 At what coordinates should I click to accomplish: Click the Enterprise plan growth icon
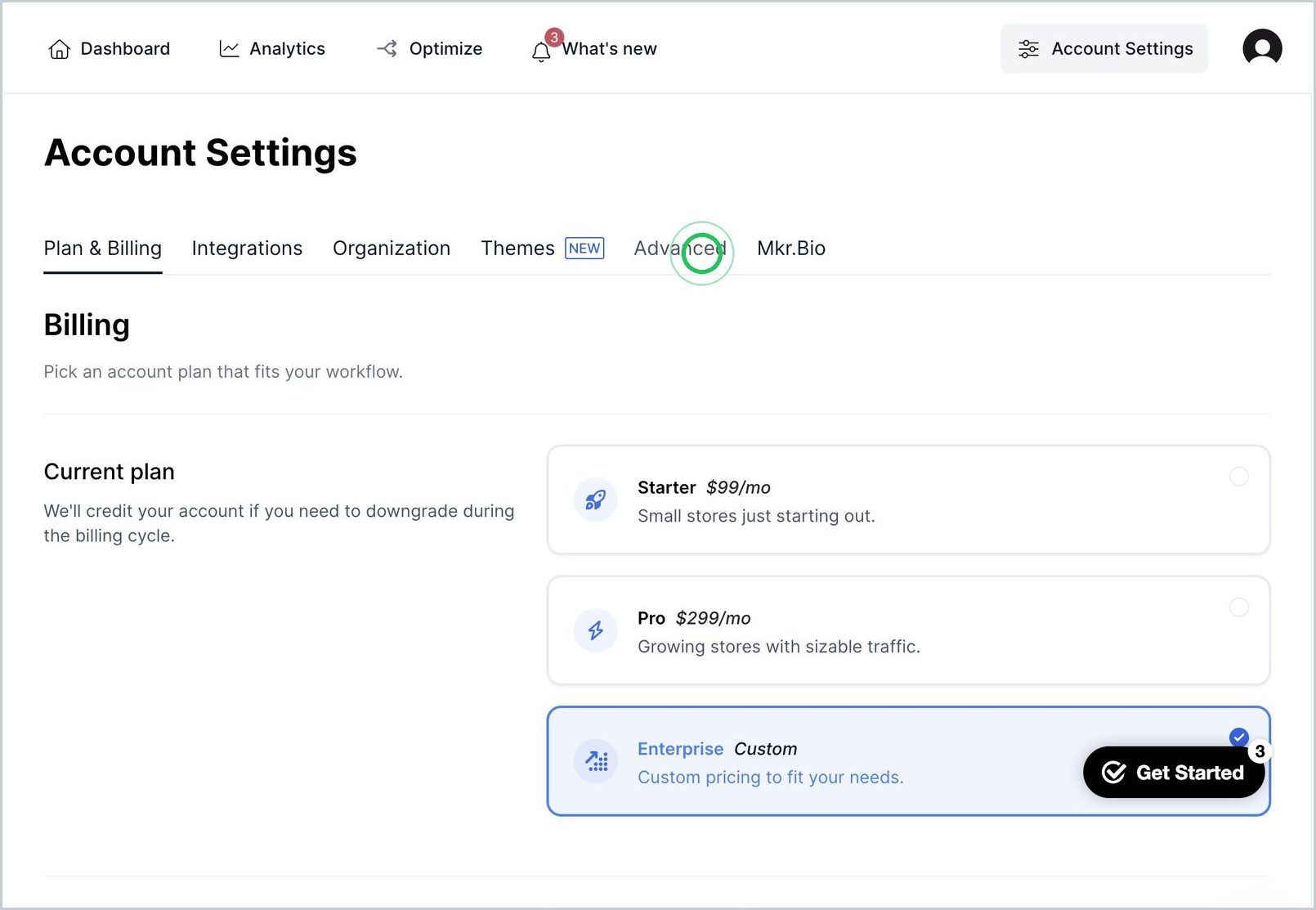click(596, 761)
